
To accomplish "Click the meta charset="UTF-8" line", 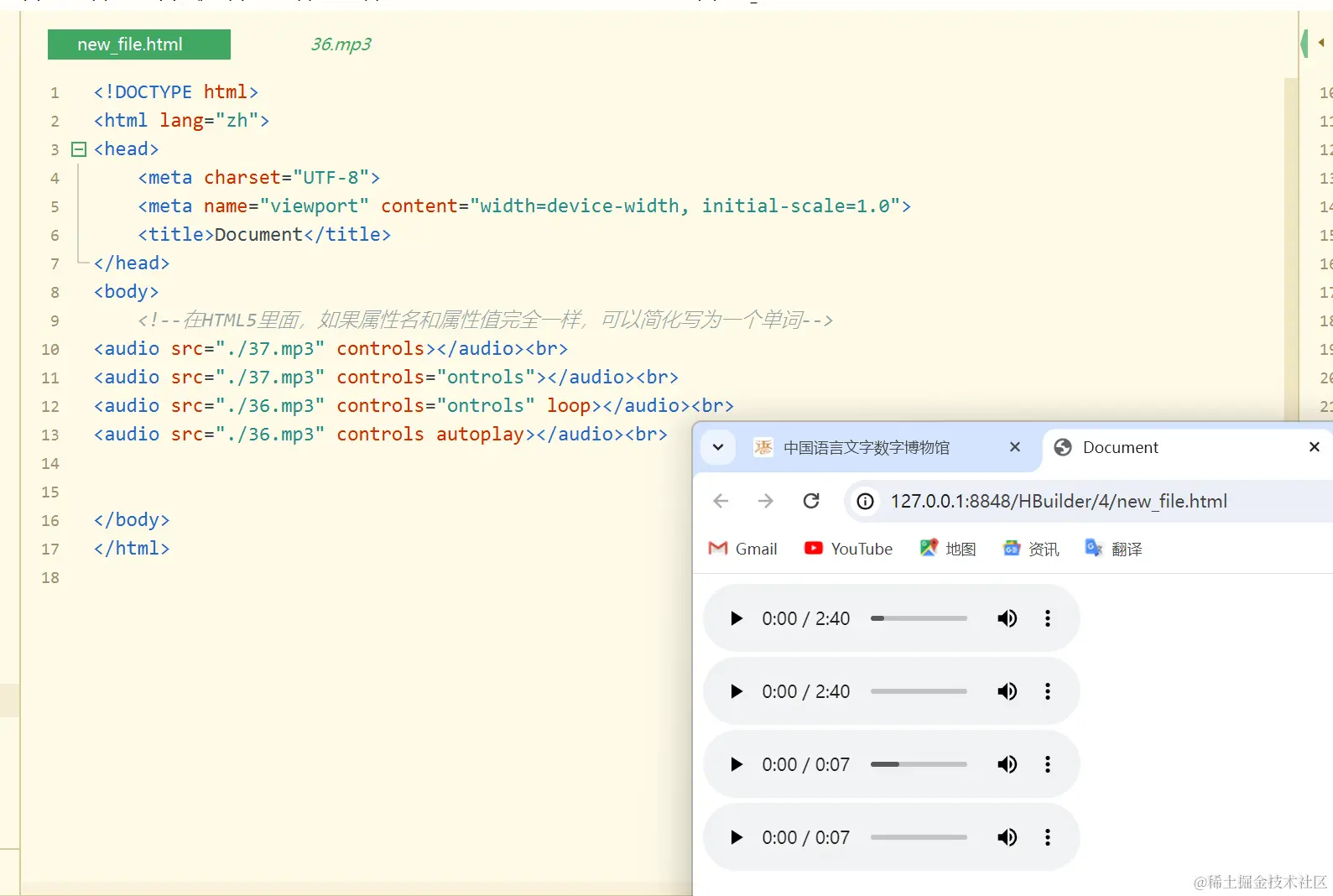I will click(x=259, y=178).
